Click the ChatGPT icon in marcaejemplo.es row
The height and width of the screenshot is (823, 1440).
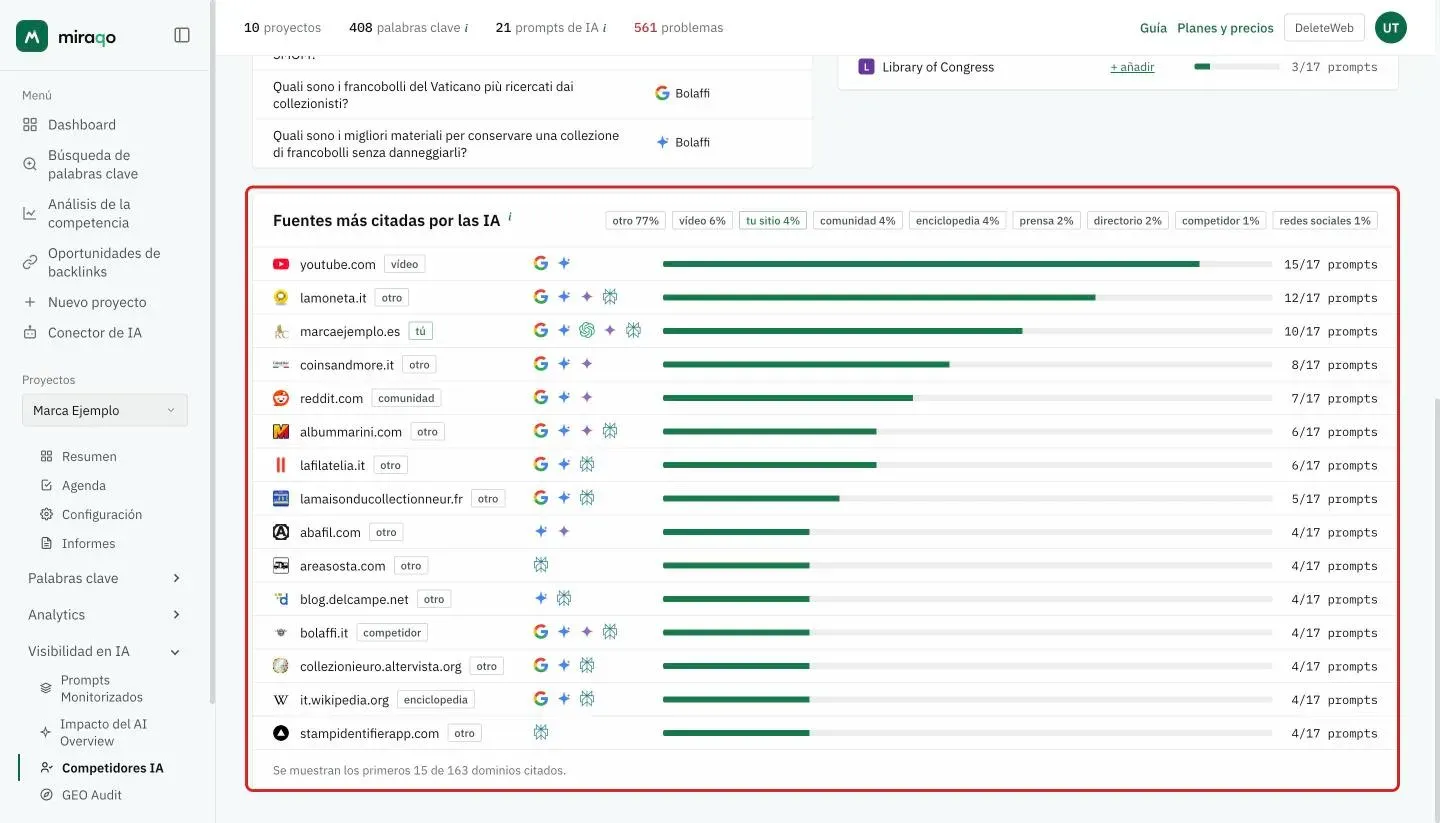(587, 330)
